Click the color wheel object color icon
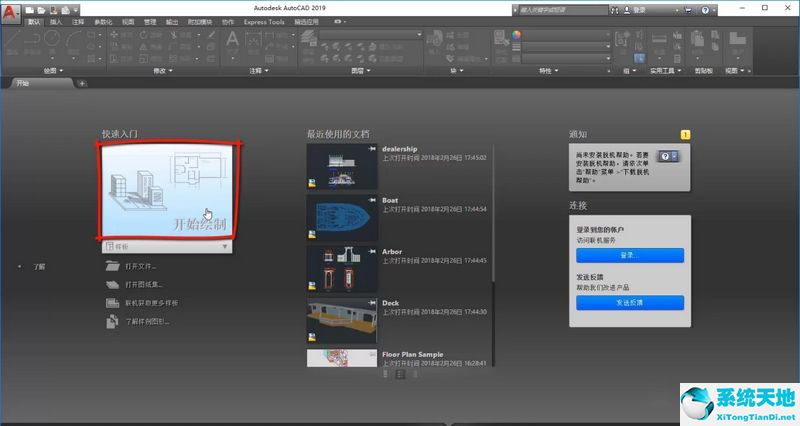800x426 pixels. coord(516,35)
